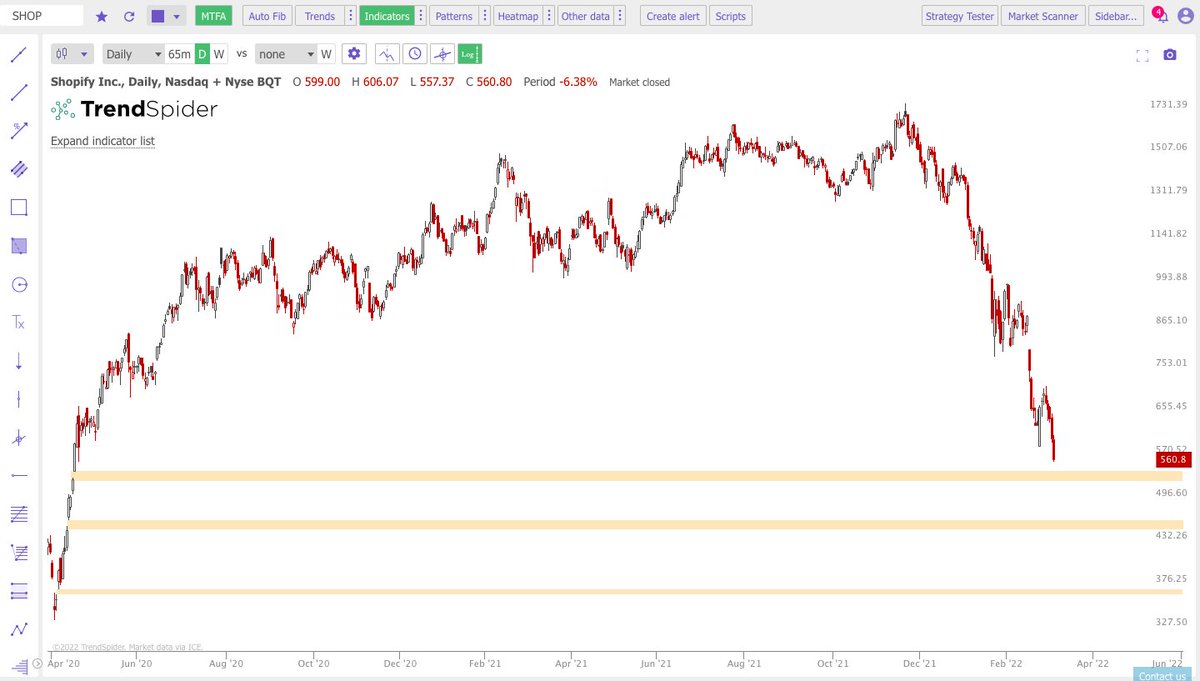Screen dimensions: 1200x681
Task: Toggle Indicators on the chart
Action: (386, 17)
